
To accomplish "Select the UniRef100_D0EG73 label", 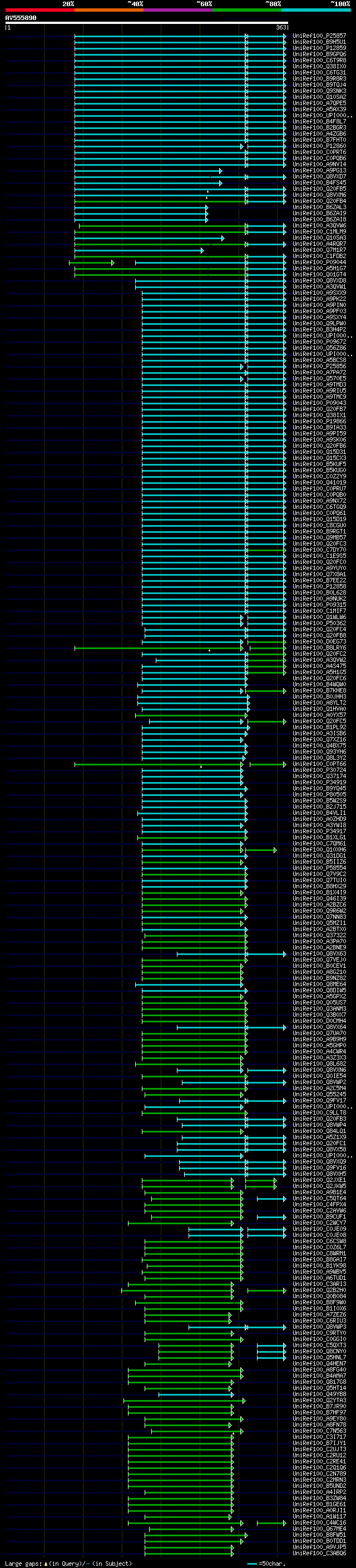I will (319, 641).
